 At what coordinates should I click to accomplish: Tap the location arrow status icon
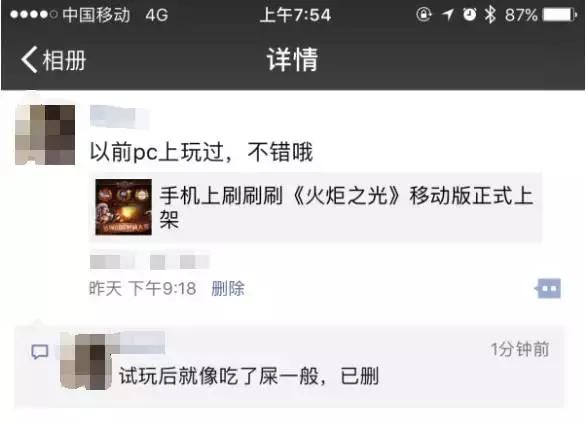(447, 15)
